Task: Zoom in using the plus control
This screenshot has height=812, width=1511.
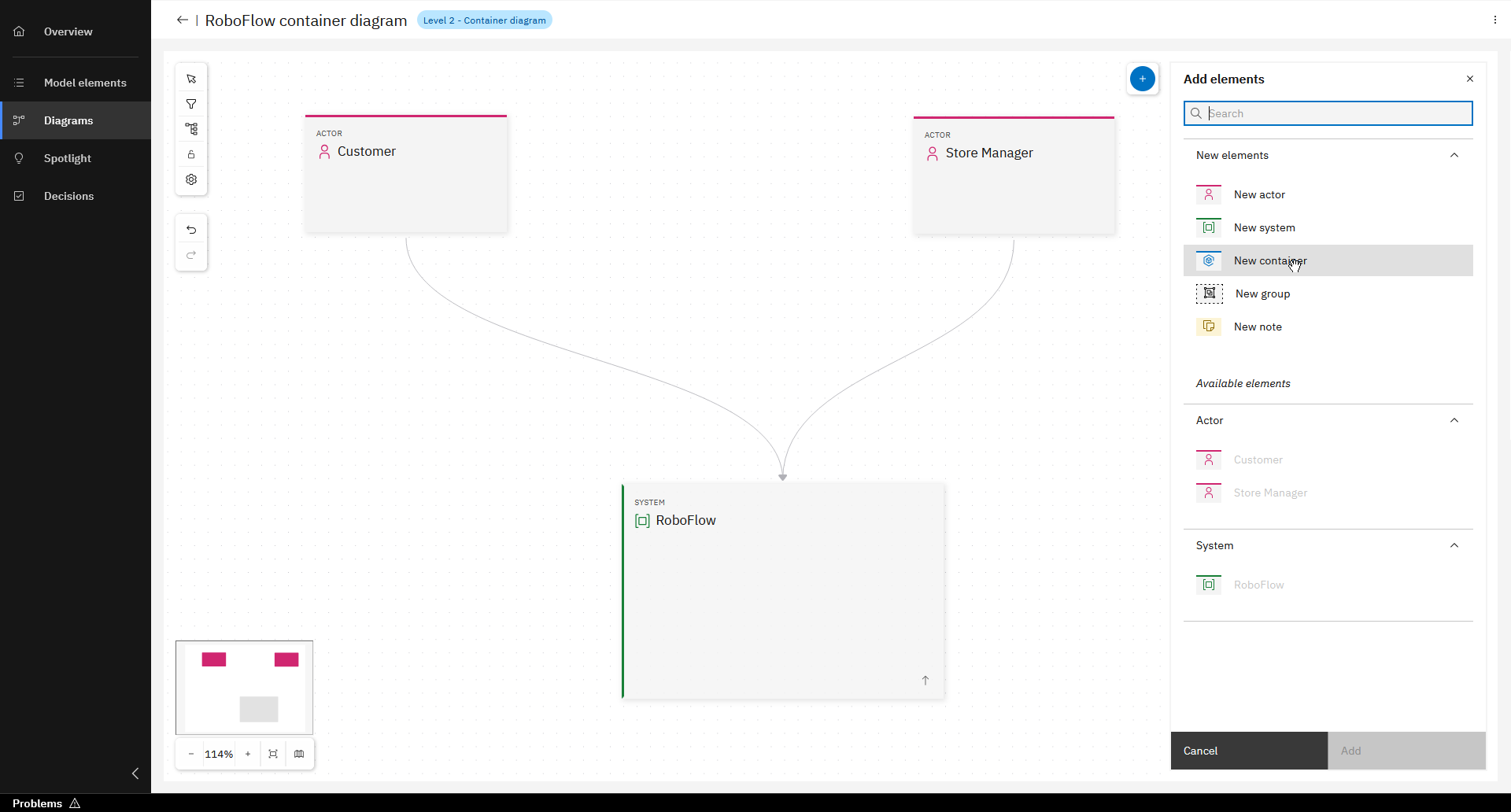Action: tap(247, 754)
